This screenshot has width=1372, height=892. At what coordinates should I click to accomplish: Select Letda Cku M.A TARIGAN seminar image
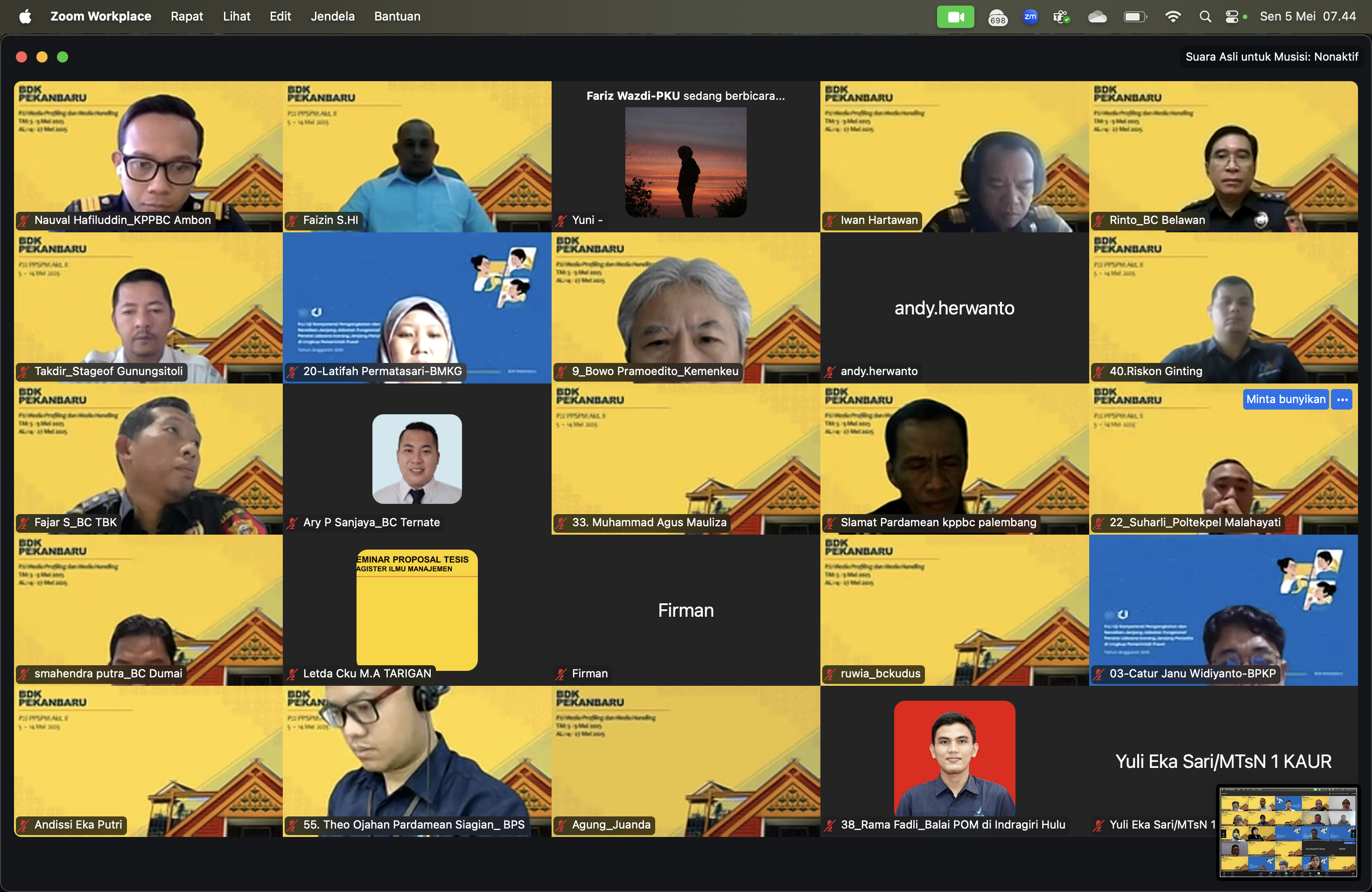pyautogui.click(x=417, y=610)
